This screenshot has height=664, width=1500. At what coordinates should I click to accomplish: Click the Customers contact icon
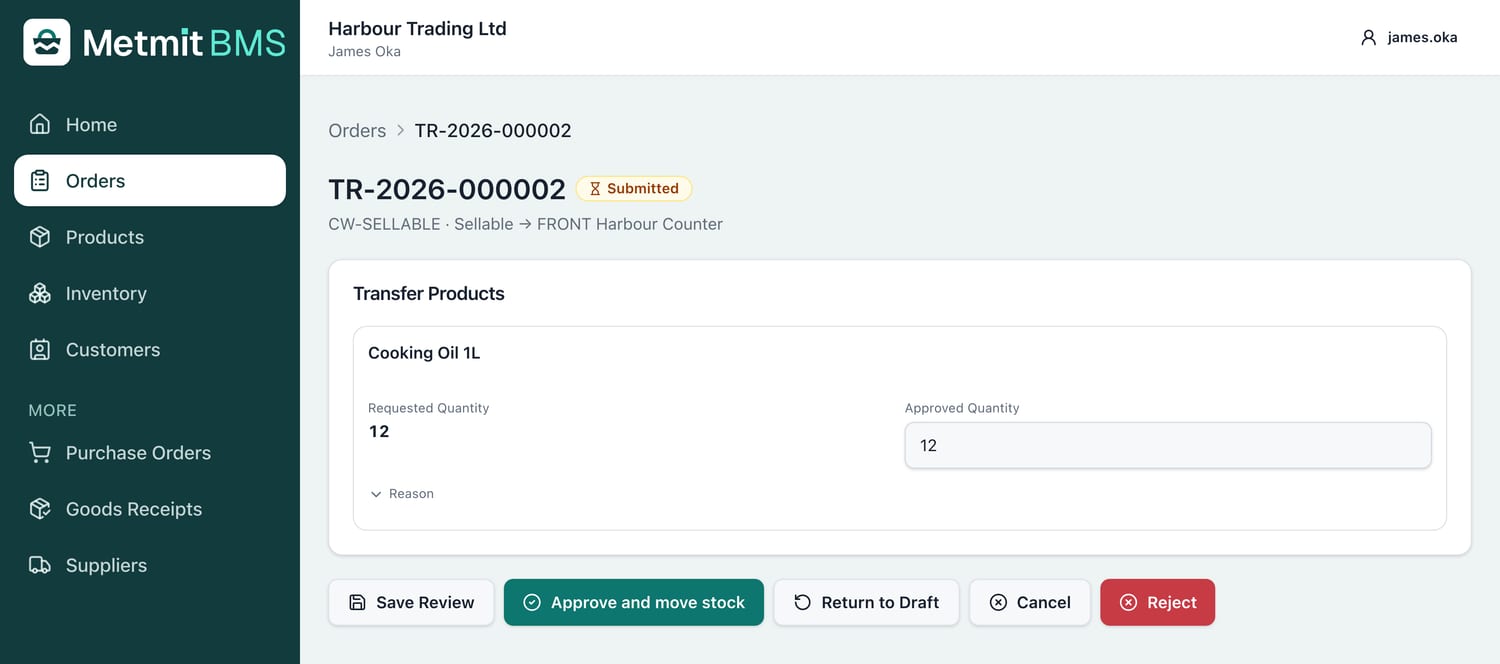point(40,350)
